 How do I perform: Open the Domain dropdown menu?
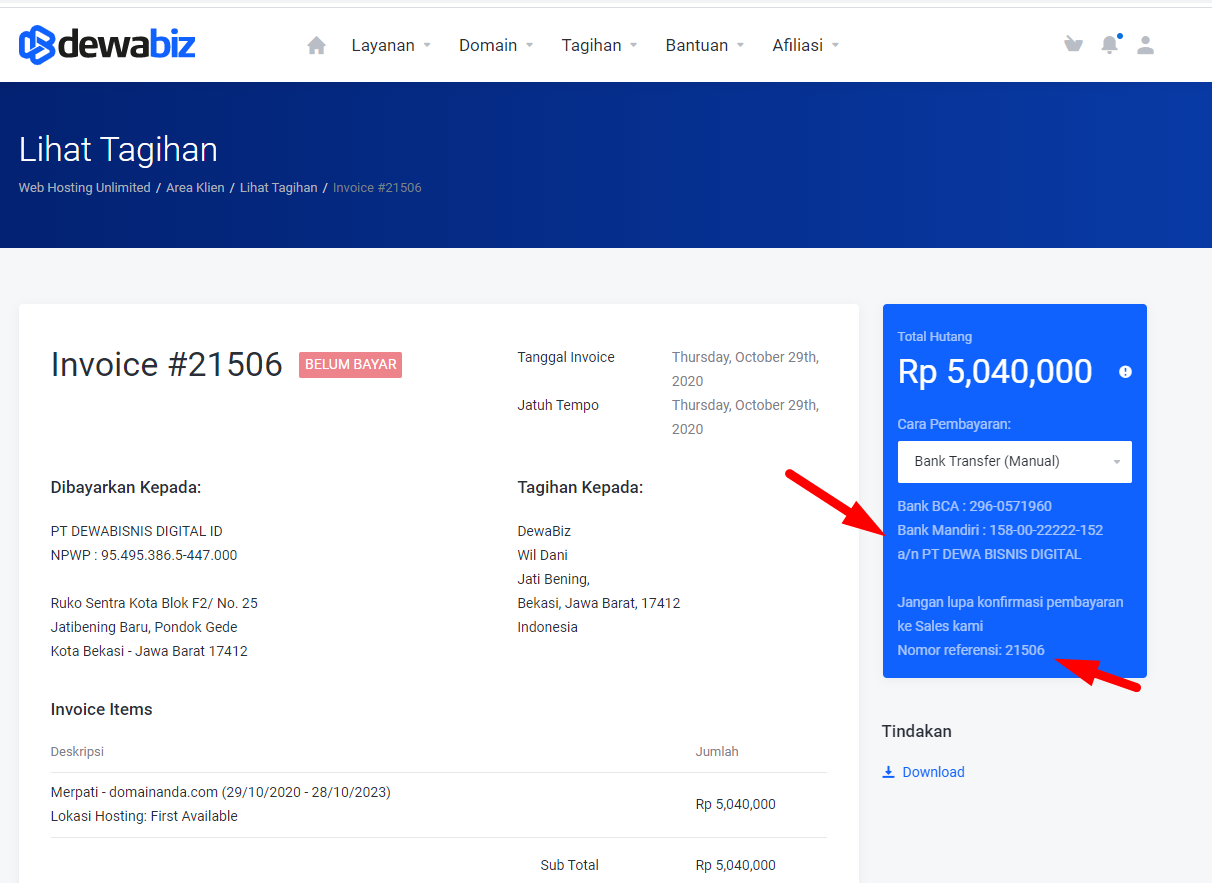[x=496, y=45]
